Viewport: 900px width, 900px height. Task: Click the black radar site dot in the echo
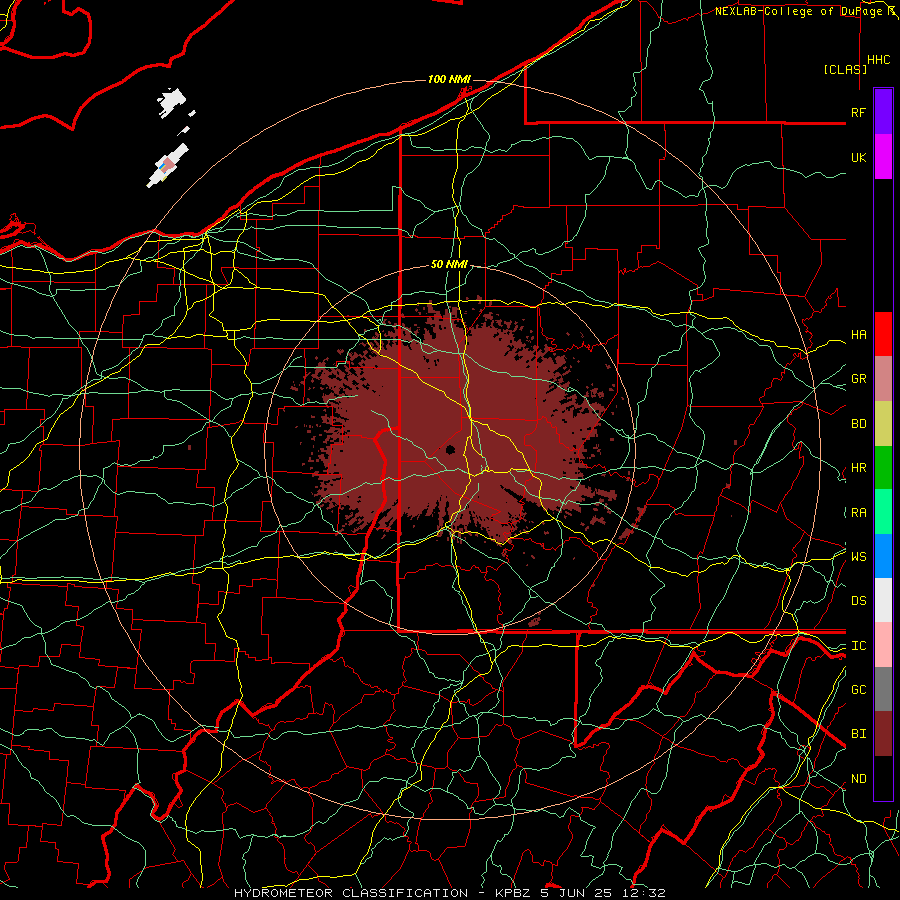[x=451, y=449]
